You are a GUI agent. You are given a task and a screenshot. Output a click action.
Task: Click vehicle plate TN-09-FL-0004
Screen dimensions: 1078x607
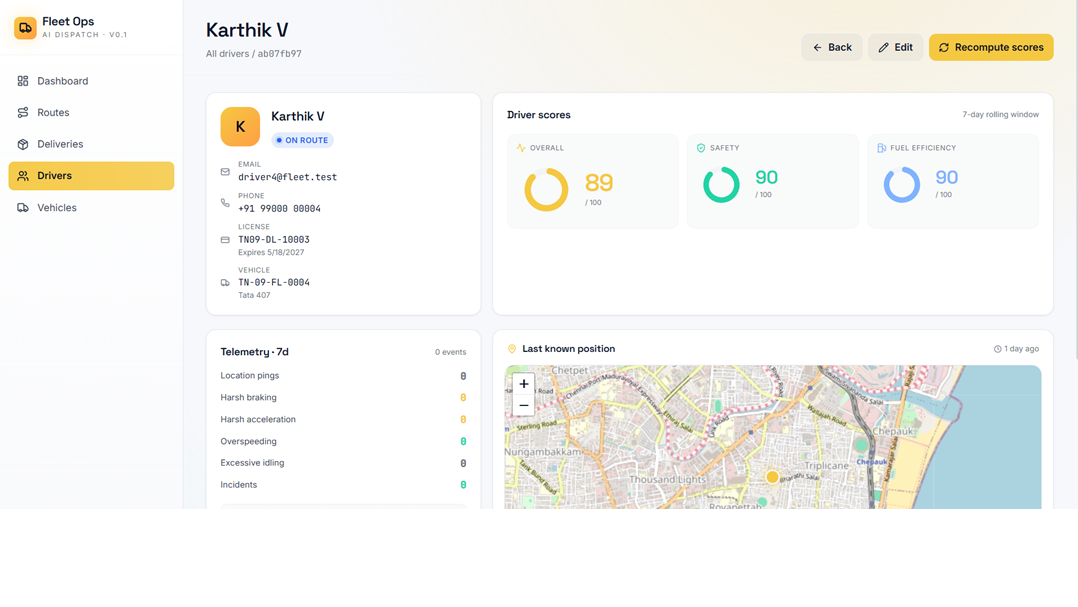click(x=274, y=283)
